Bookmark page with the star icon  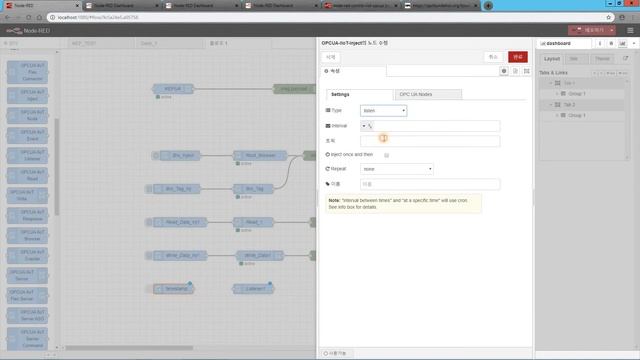609,18
